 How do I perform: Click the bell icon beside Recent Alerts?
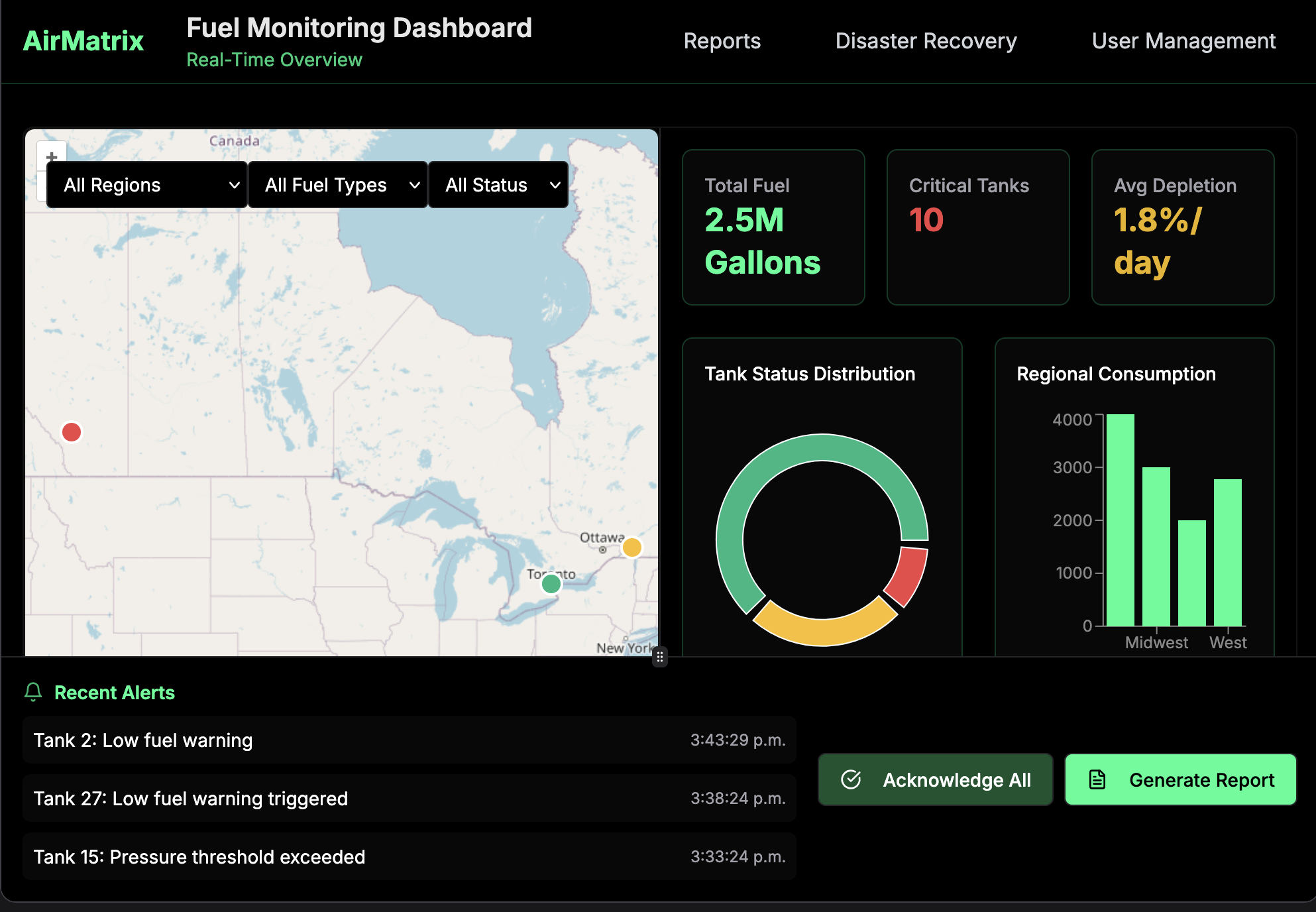32,693
